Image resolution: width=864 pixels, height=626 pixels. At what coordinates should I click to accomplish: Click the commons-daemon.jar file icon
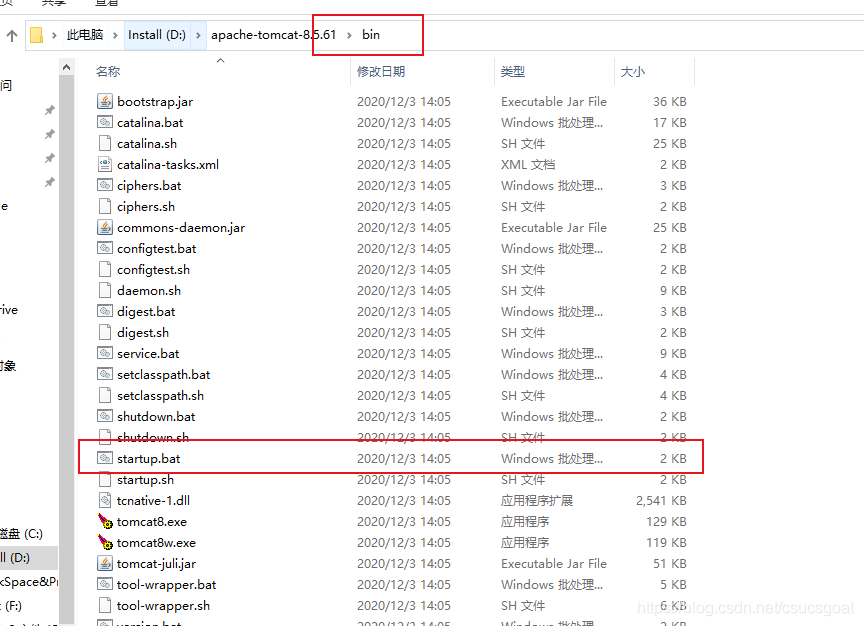click(105, 228)
